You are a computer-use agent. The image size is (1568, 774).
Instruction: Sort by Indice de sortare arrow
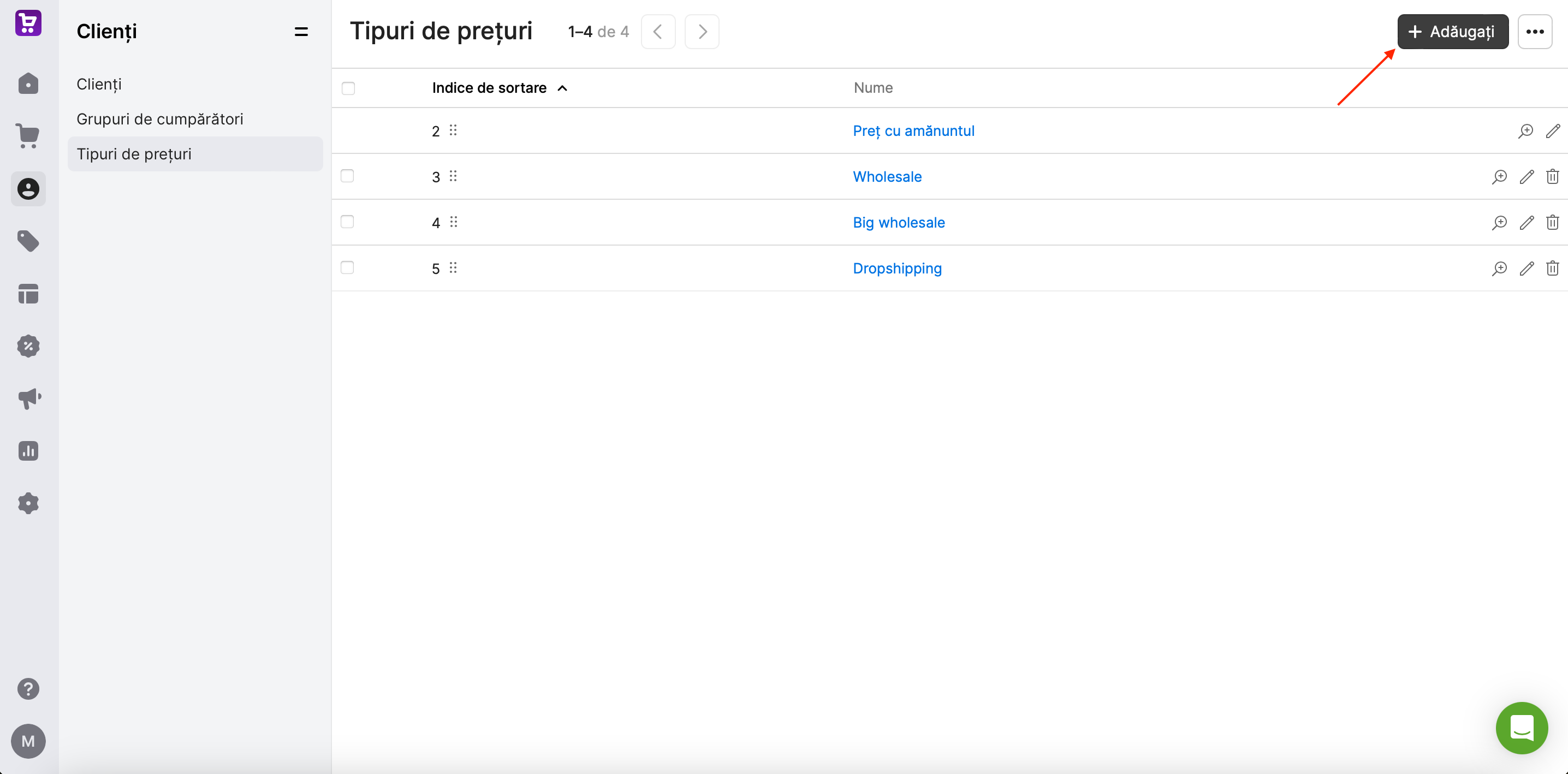pos(562,88)
